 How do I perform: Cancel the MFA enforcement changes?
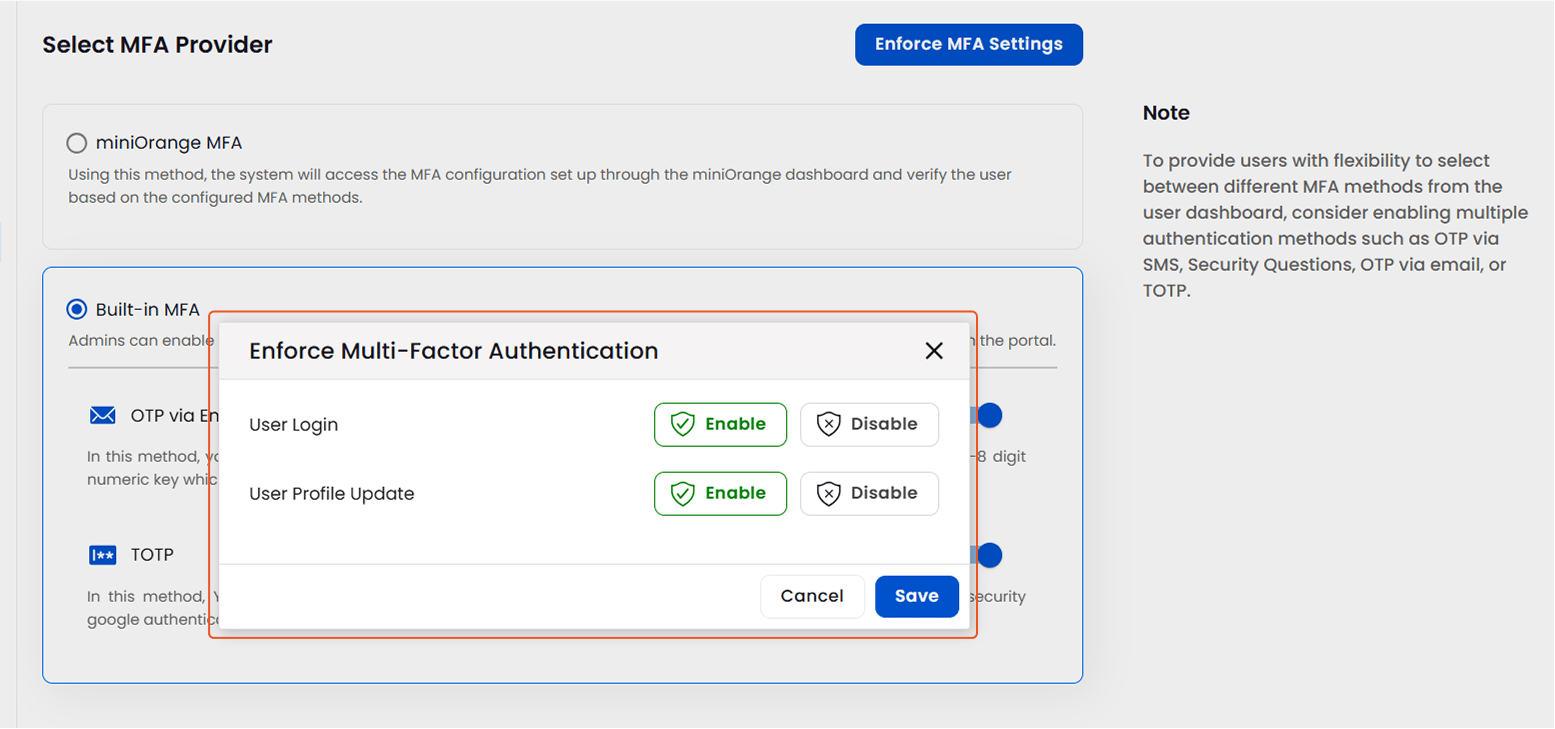(x=812, y=596)
